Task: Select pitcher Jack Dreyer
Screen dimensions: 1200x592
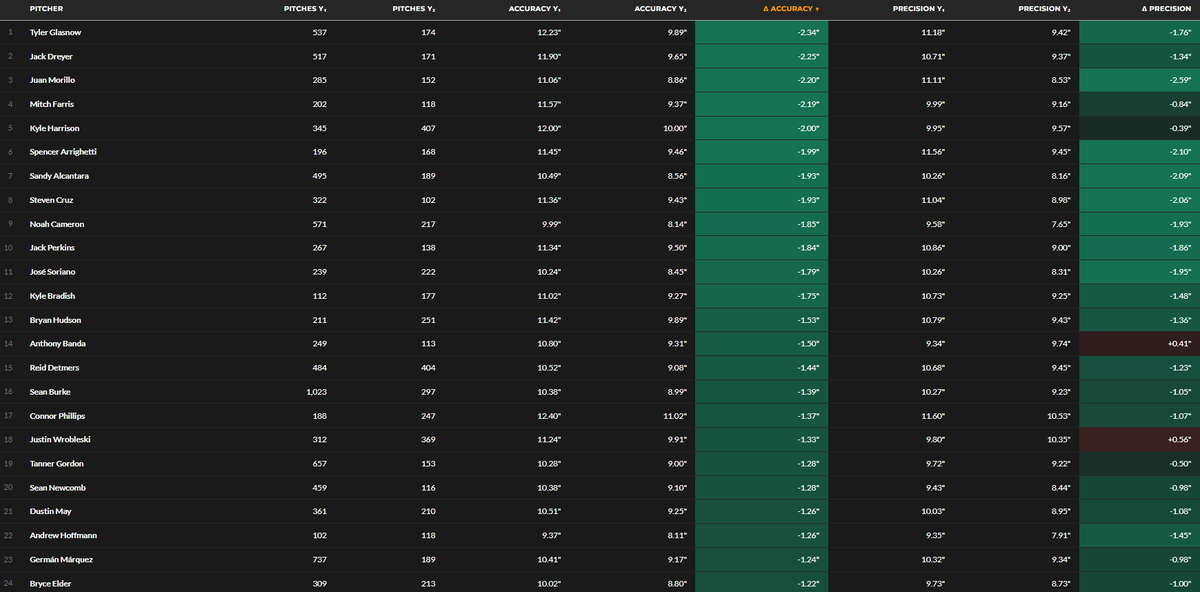Action: click(x=51, y=56)
